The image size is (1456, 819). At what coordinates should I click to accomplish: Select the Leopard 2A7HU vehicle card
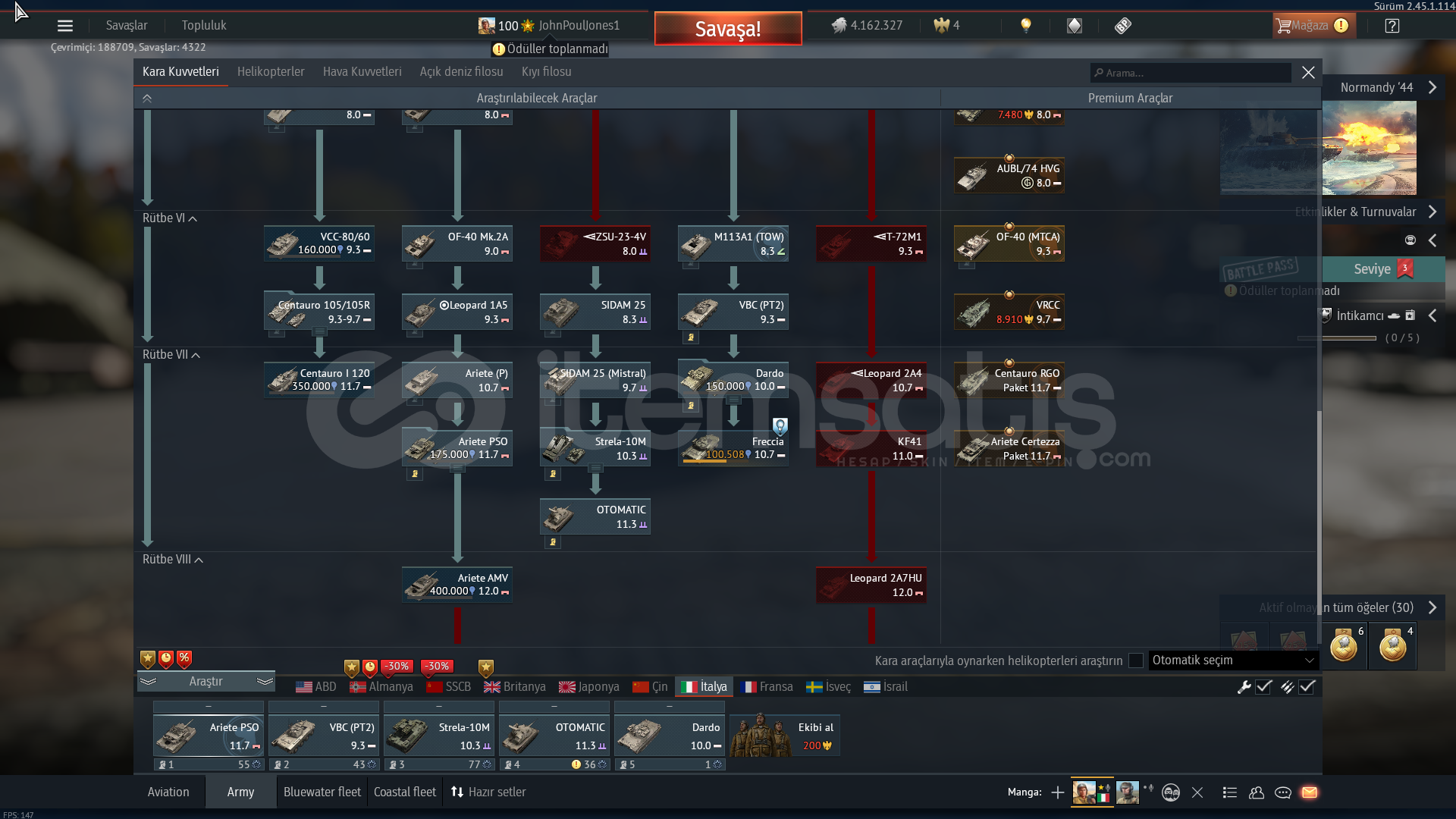(871, 585)
